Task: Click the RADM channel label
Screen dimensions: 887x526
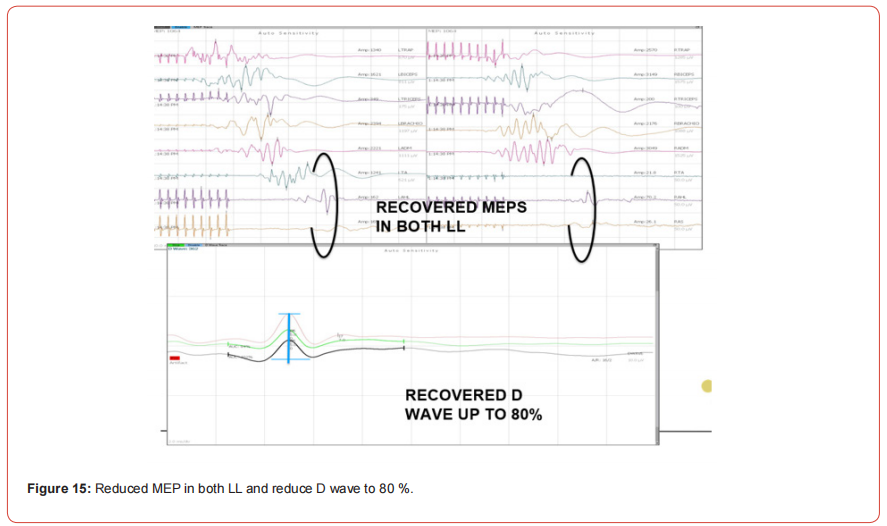Action: point(681,148)
